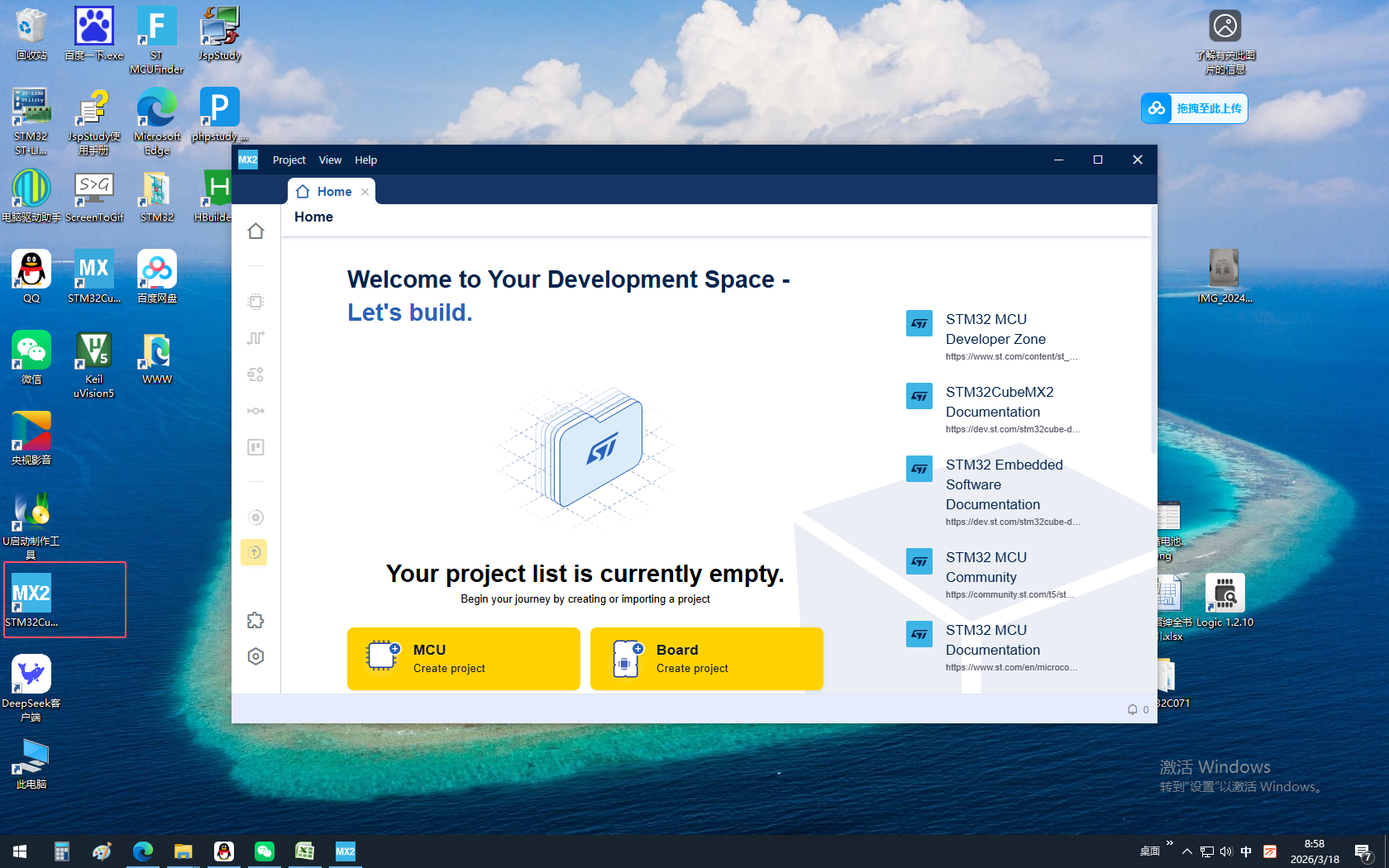The image size is (1389, 868).
Task: Create a new project from Board
Action: (706, 658)
